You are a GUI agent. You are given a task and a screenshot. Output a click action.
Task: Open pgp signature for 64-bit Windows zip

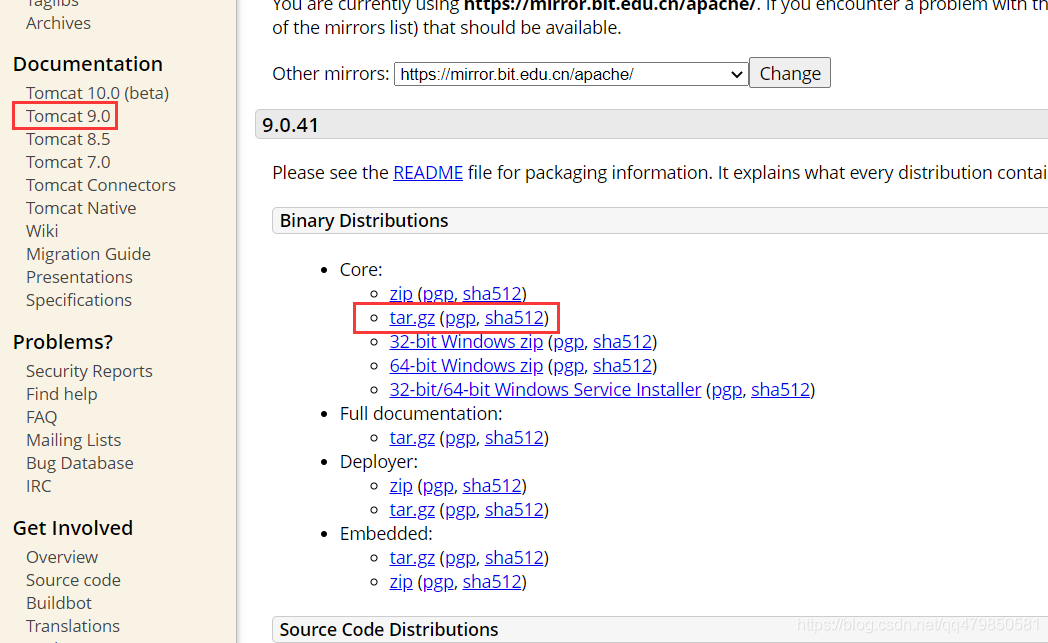[x=568, y=366]
